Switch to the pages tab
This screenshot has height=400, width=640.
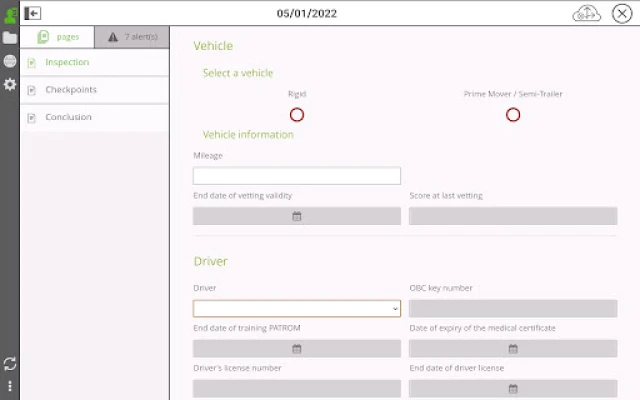pos(58,37)
